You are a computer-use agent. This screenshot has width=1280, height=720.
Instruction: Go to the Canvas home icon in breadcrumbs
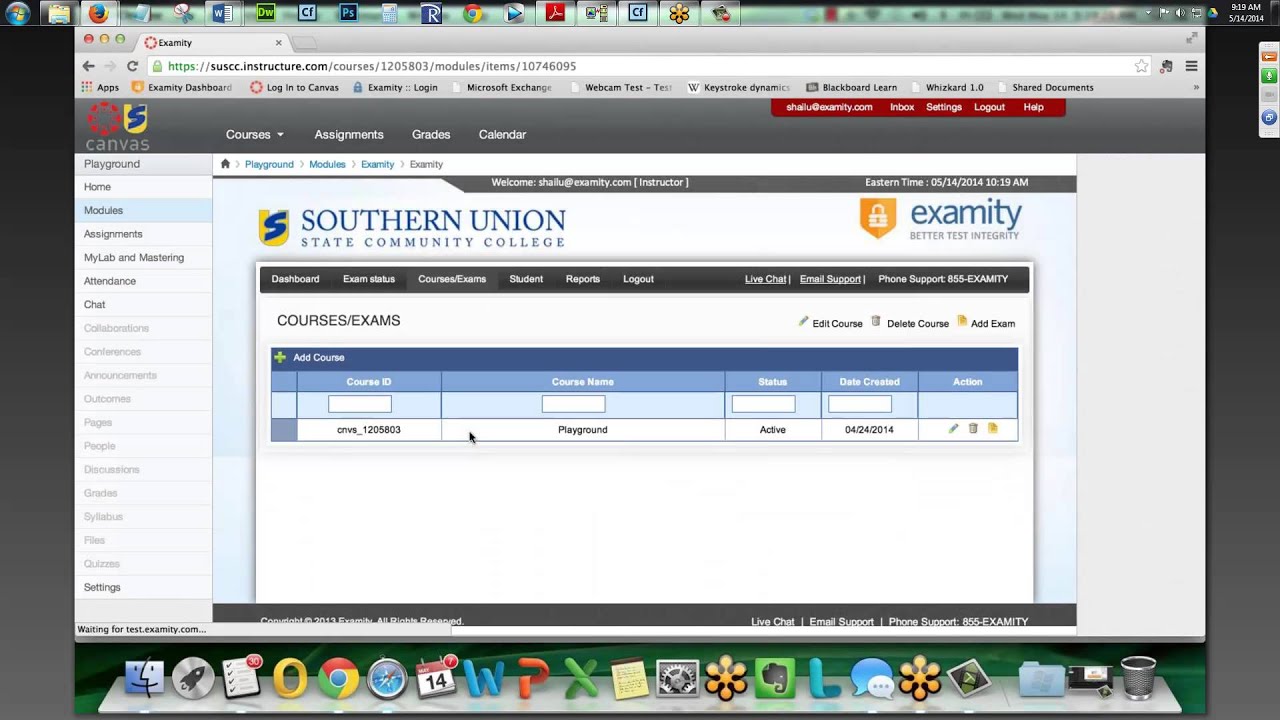(225, 164)
